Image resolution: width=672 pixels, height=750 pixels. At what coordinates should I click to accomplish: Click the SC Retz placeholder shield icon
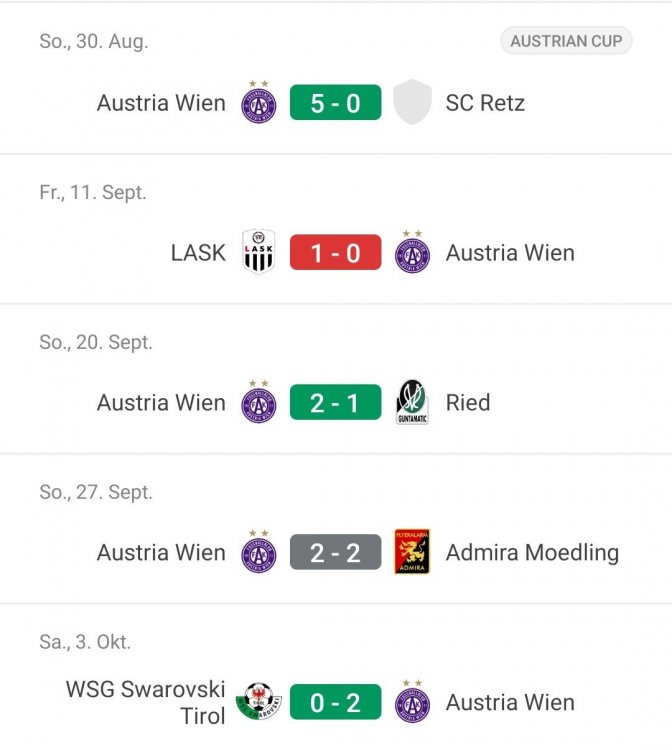pos(412,102)
